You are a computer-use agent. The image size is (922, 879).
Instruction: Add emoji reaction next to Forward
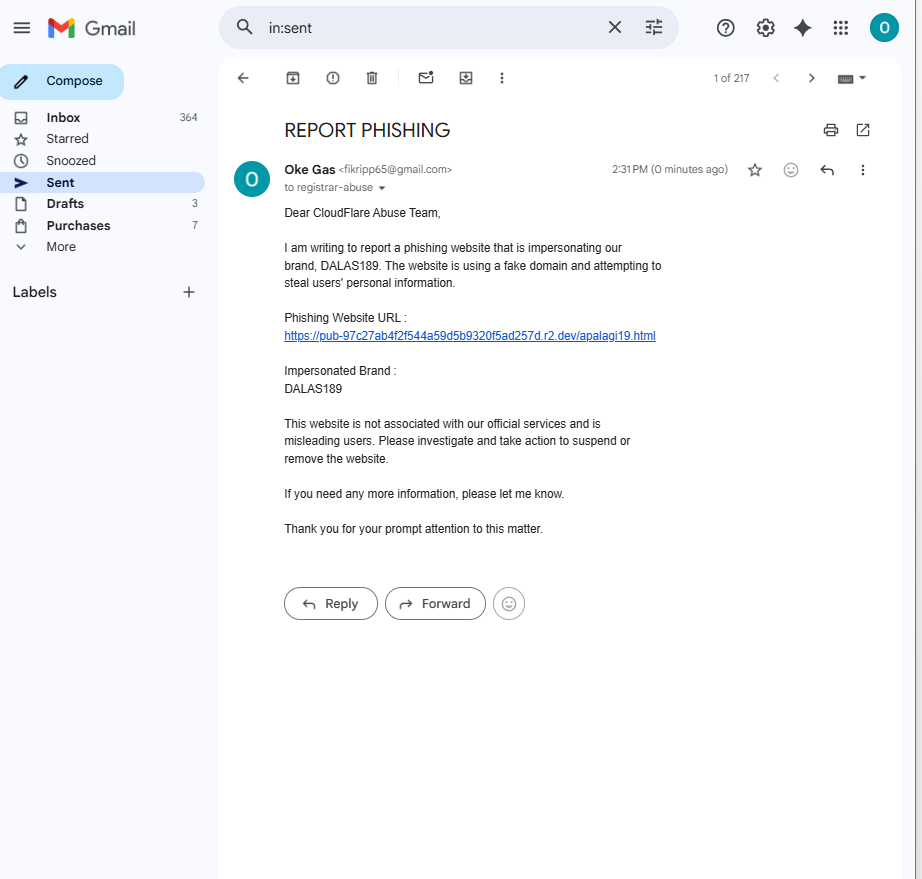pyautogui.click(x=509, y=603)
